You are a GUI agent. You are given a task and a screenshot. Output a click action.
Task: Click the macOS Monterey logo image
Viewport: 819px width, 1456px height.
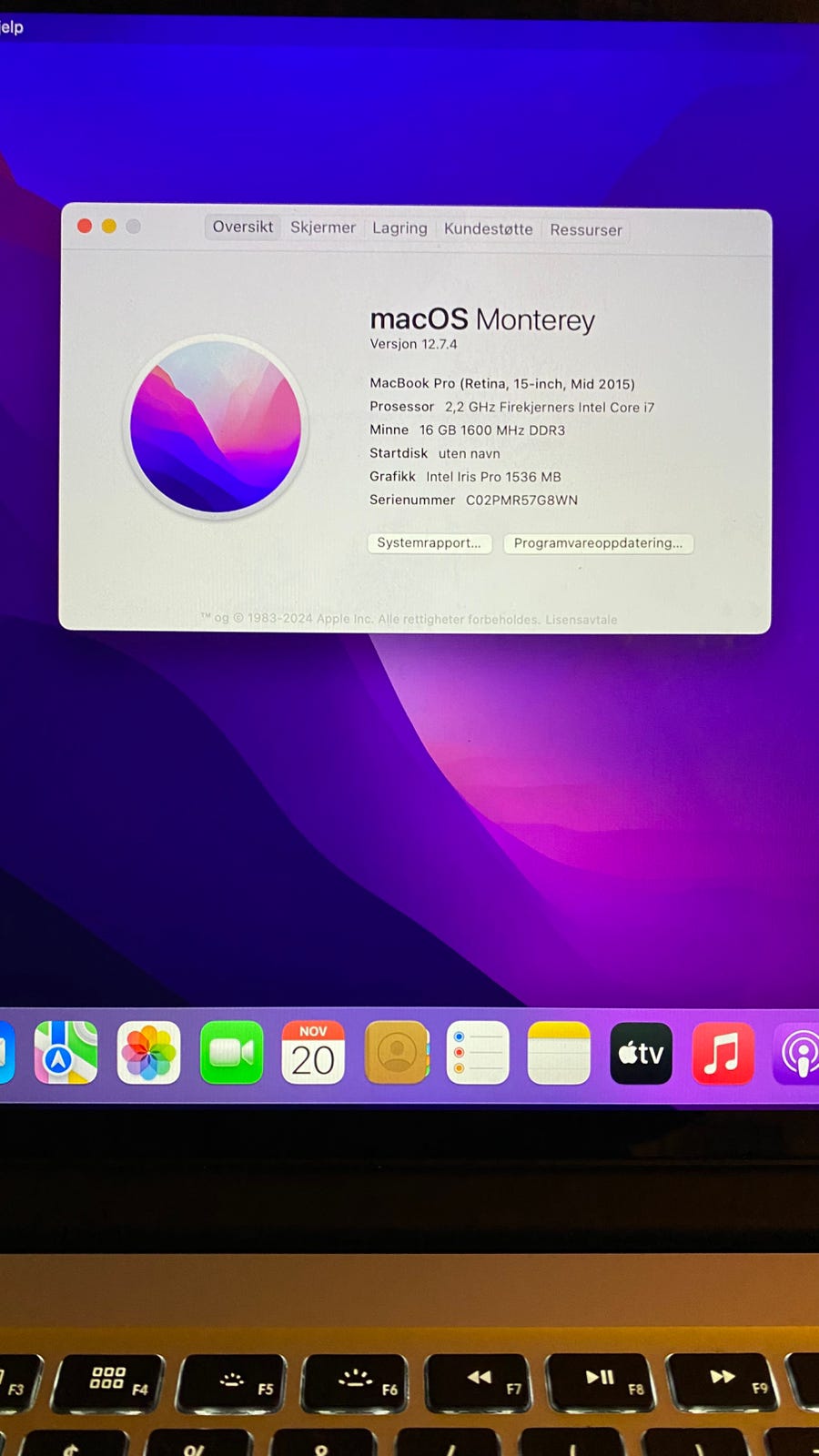[x=216, y=426]
